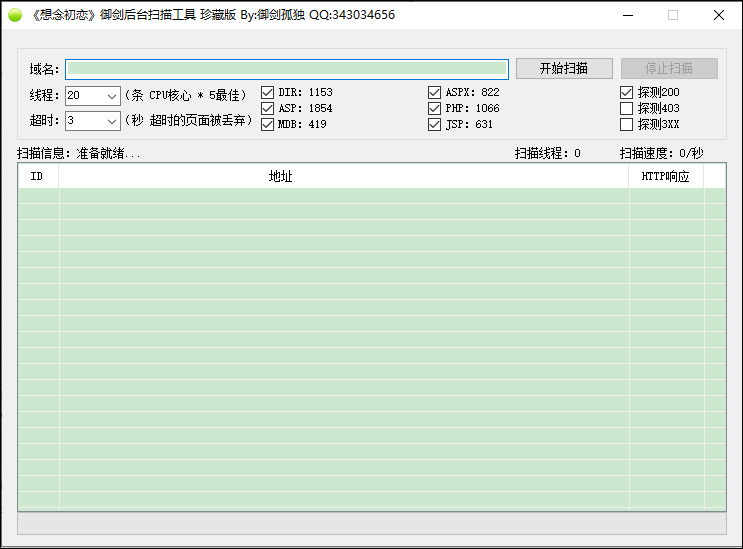Toggle the DIR: 1153 checkbox

tap(267, 92)
